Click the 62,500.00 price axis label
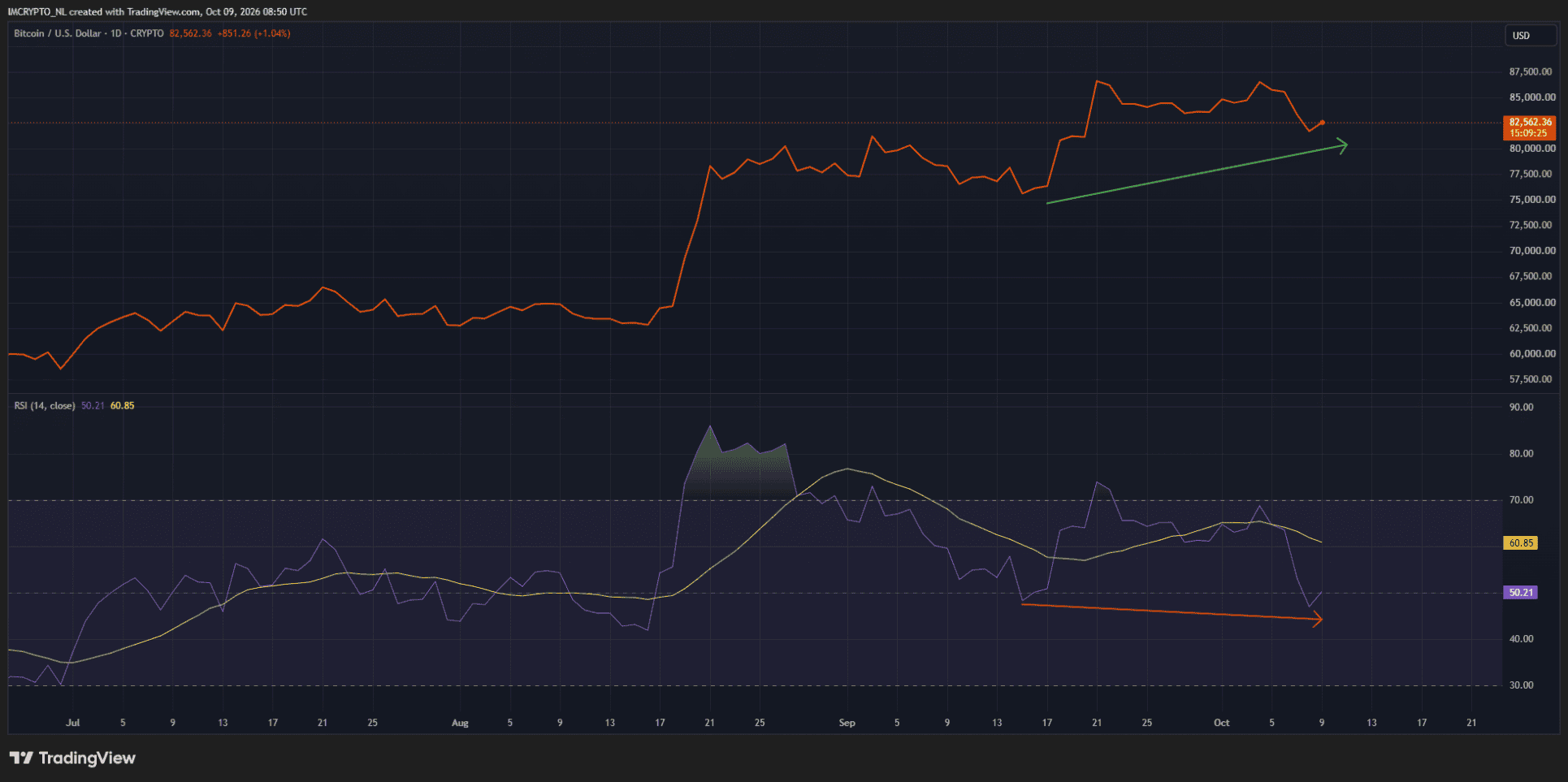The height and width of the screenshot is (782, 1568). (x=1531, y=328)
